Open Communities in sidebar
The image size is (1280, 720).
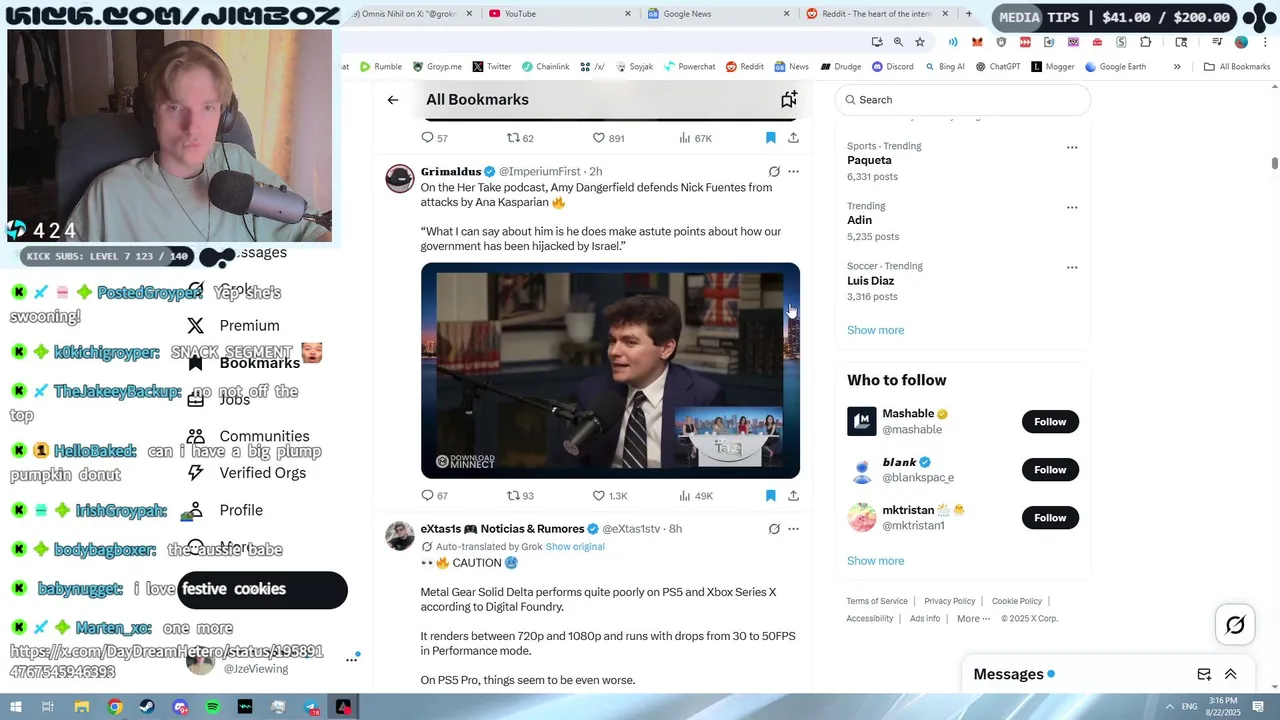[x=248, y=437]
